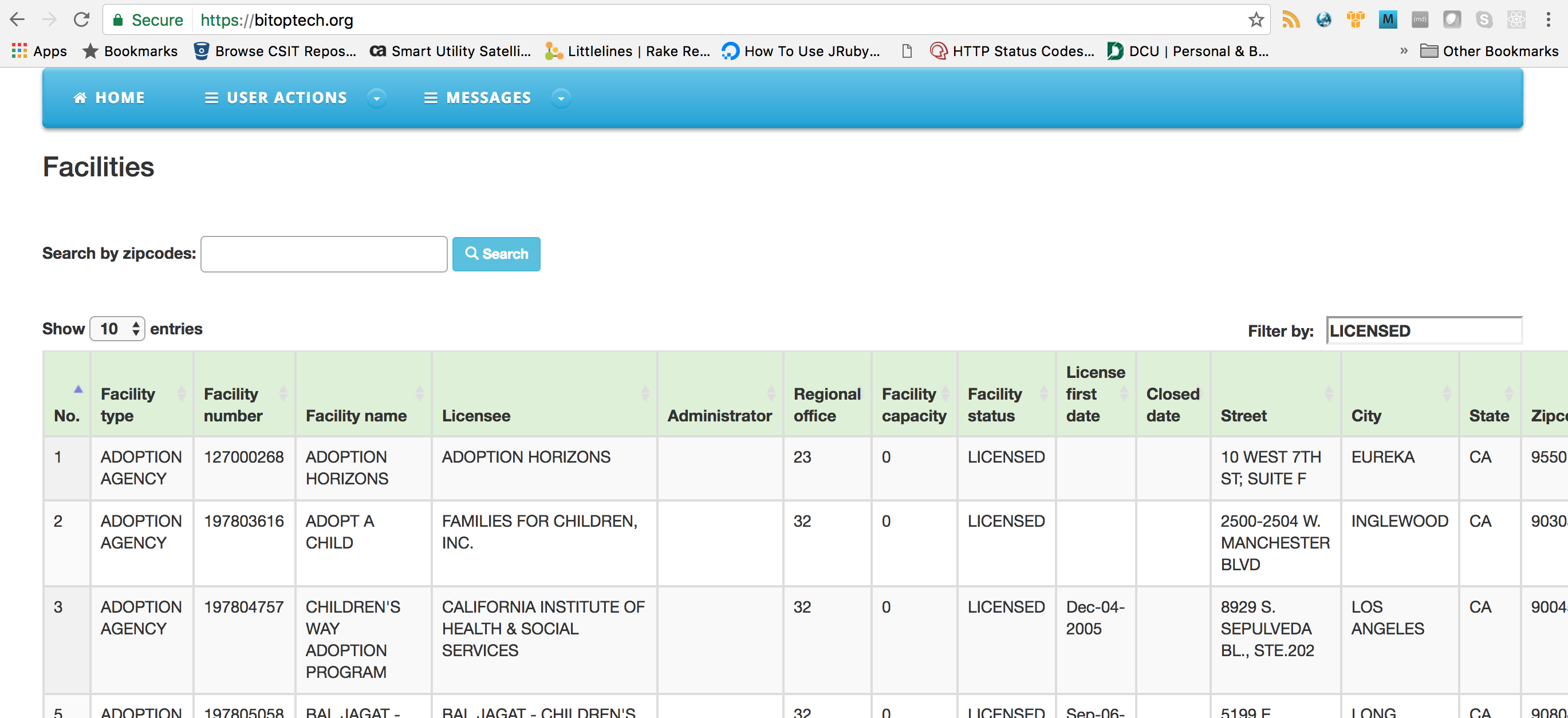
Task: Open the Apps grid shortcut
Action: (x=39, y=51)
